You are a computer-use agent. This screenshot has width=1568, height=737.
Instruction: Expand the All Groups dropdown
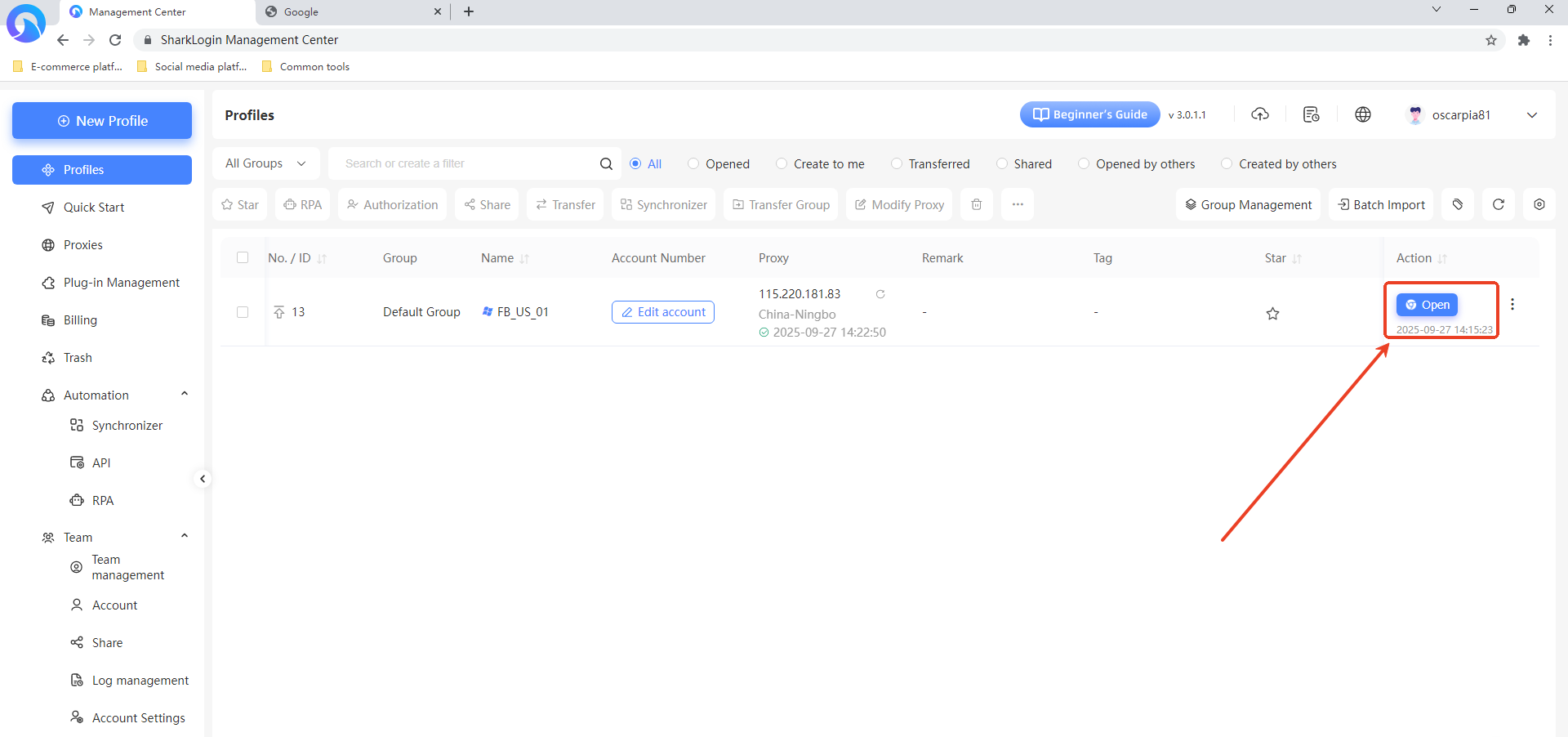pyautogui.click(x=265, y=163)
